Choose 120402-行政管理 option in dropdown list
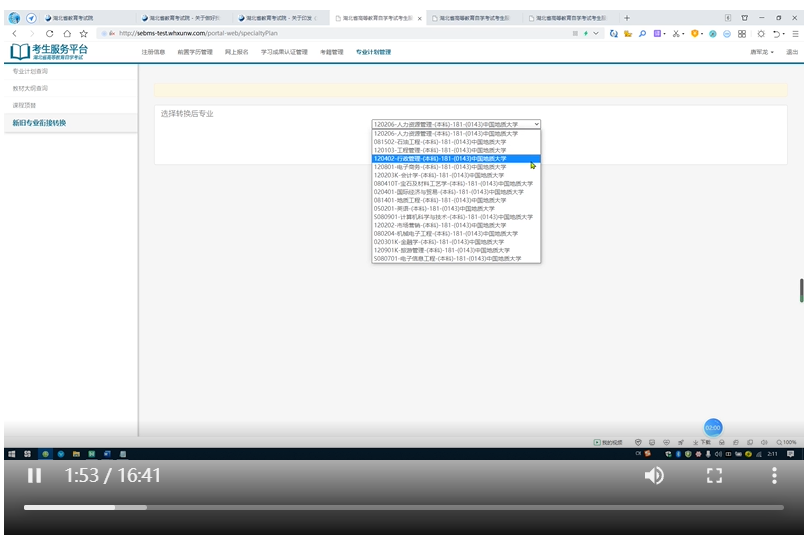 [440, 158]
